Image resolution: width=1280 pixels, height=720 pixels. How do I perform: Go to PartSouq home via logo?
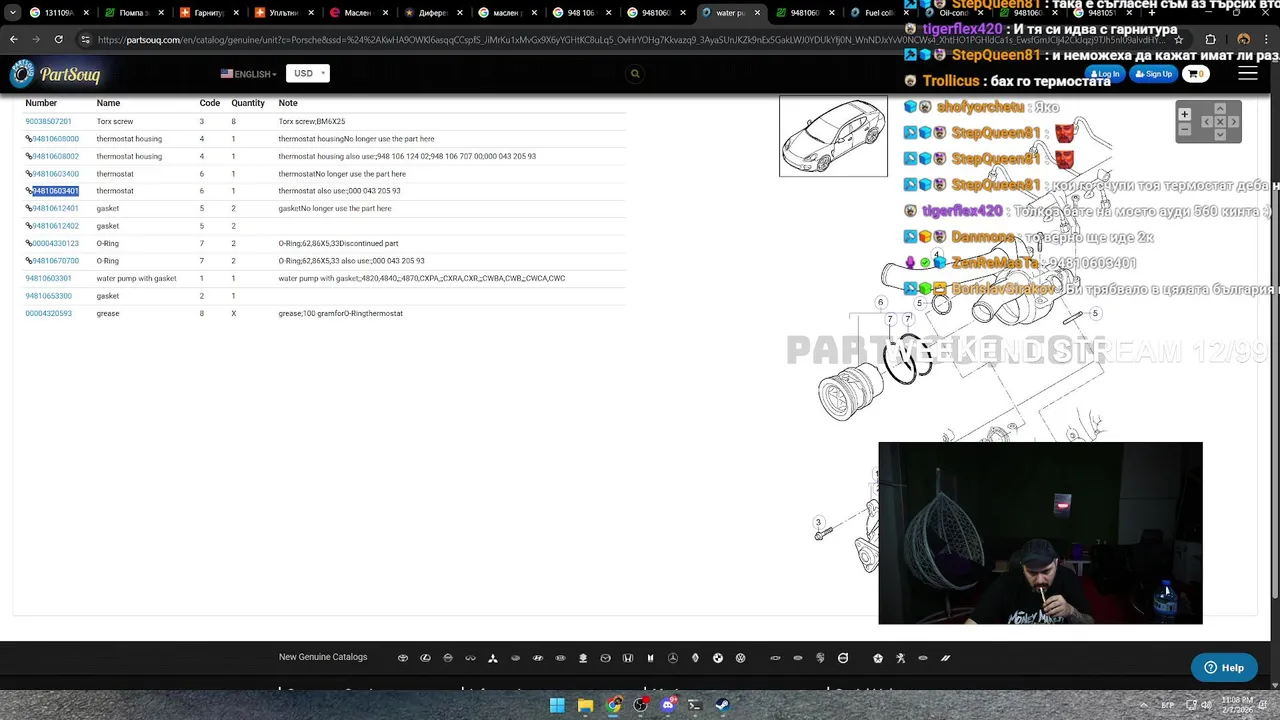click(x=56, y=74)
